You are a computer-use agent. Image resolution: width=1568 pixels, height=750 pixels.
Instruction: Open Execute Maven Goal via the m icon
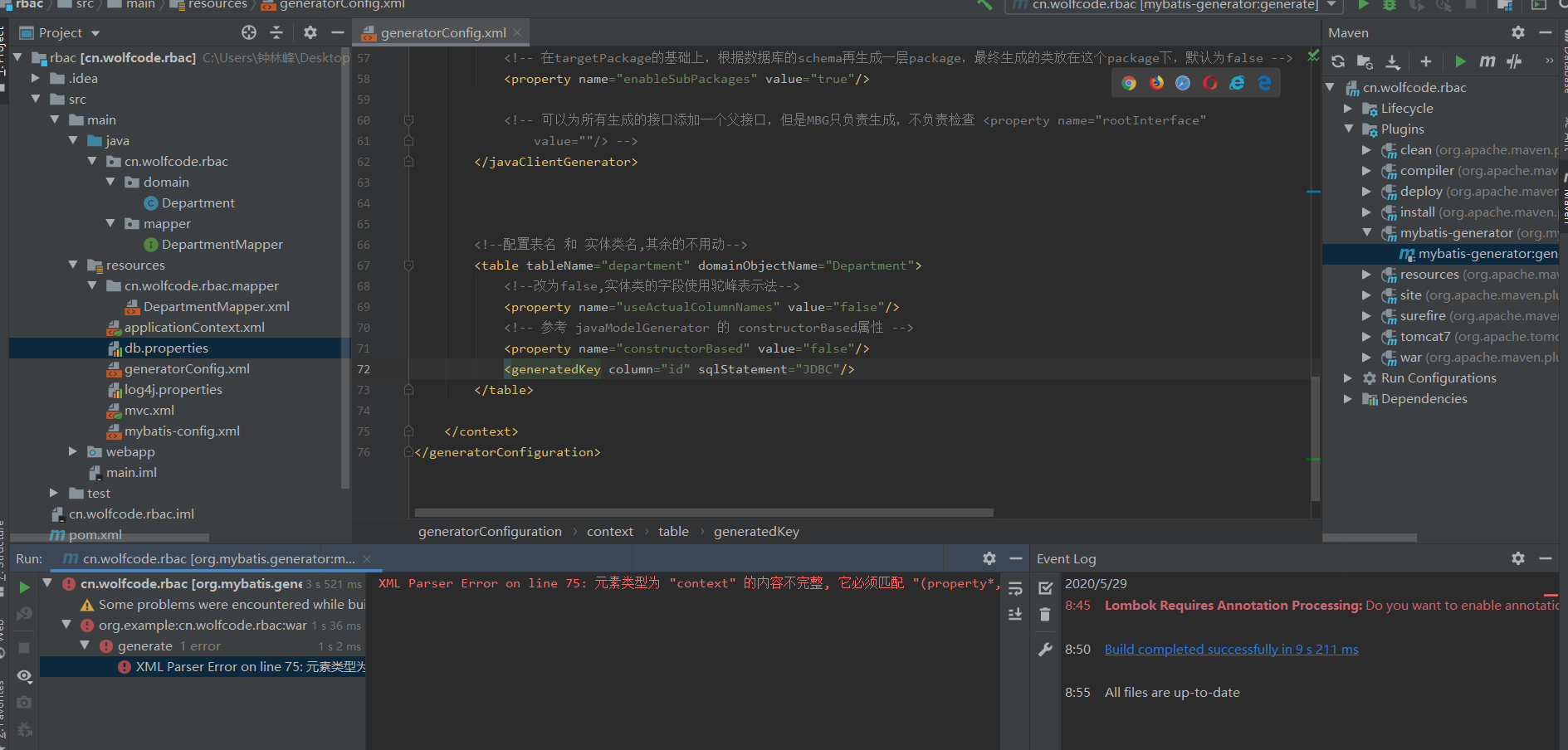[x=1487, y=61]
